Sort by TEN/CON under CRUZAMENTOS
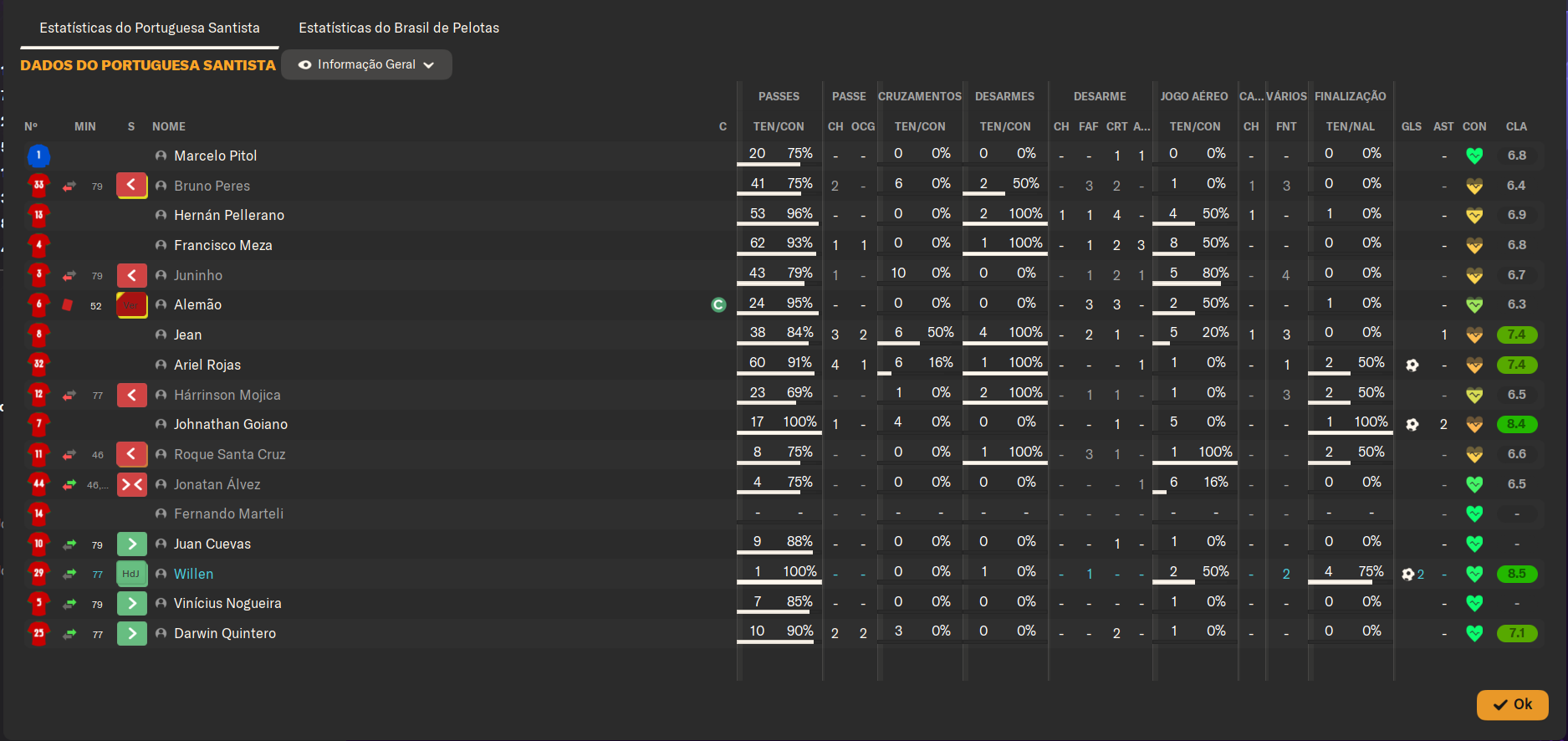This screenshot has height=741, width=1568. point(920,126)
